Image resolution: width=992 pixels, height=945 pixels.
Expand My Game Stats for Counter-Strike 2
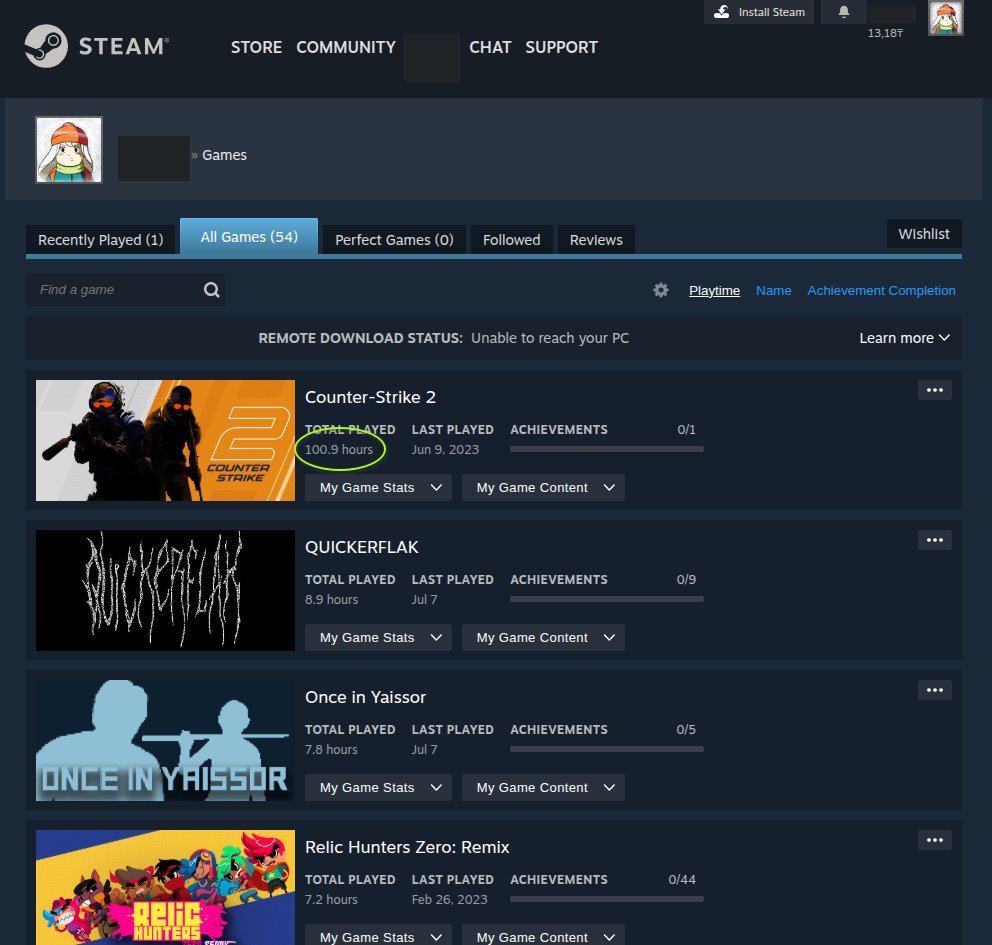tap(378, 488)
